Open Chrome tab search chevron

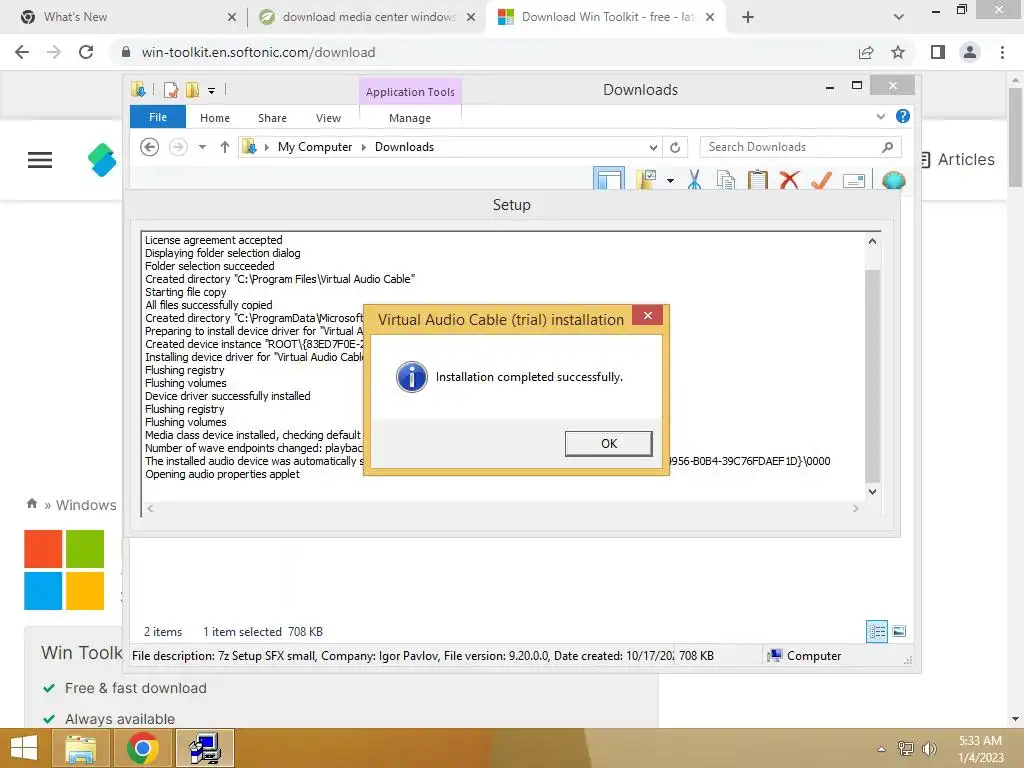click(899, 17)
